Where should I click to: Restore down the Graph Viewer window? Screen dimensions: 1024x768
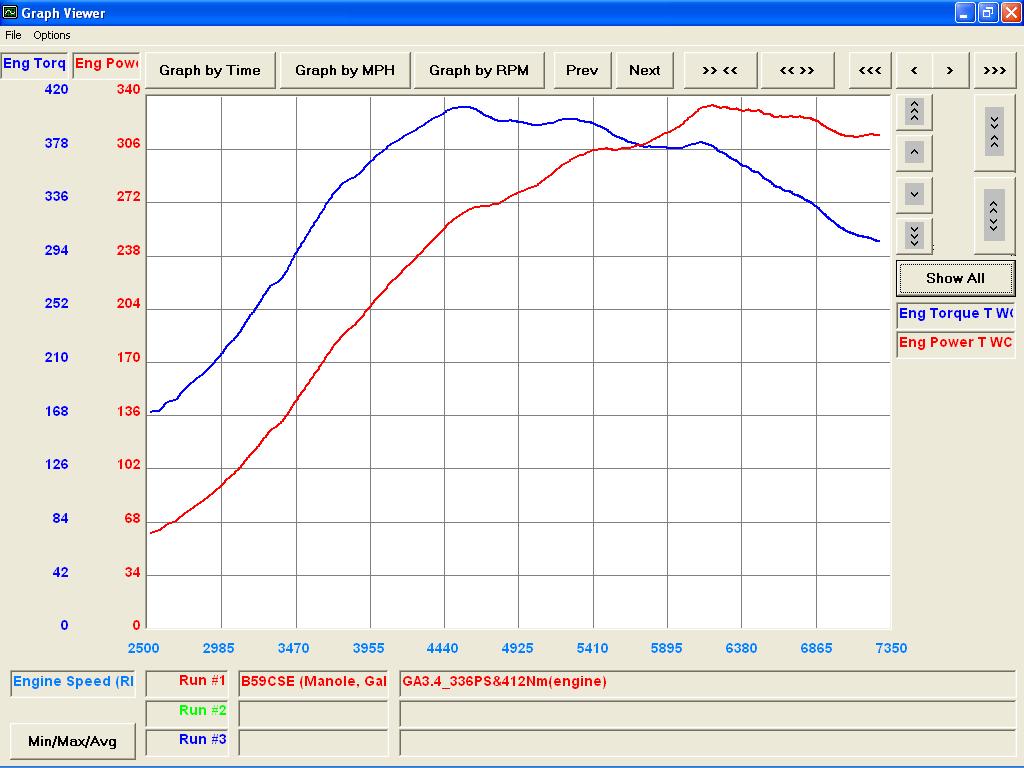(988, 12)
